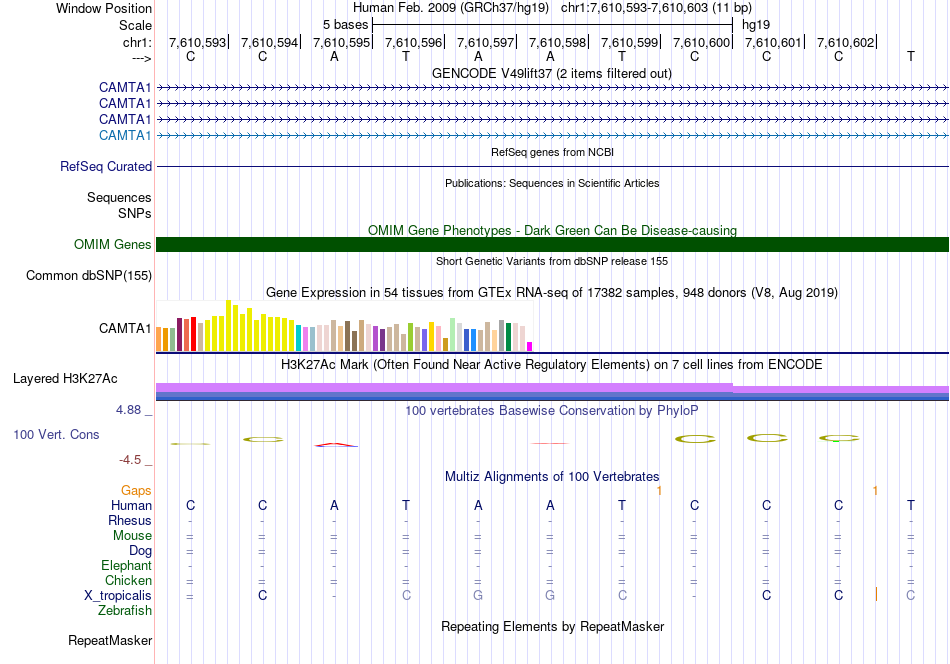Click the Rhesus alignment row label
This screenshot has width=950, height=664.
coord(130,520)
